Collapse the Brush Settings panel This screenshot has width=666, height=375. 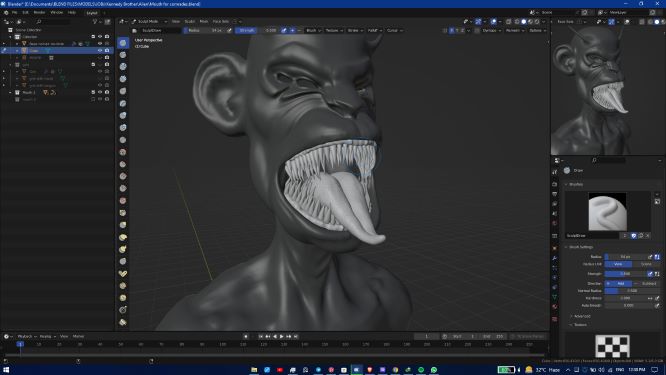point(580,247)
